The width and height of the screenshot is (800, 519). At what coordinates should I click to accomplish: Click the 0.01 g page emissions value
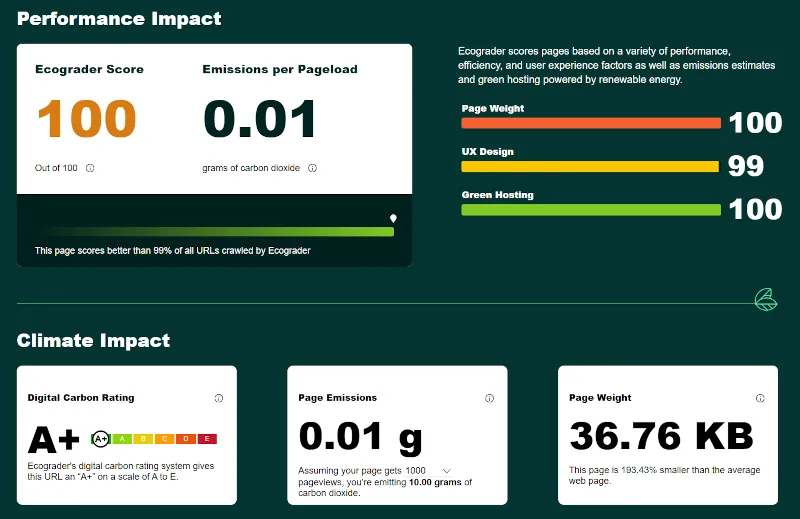point(361,437)
